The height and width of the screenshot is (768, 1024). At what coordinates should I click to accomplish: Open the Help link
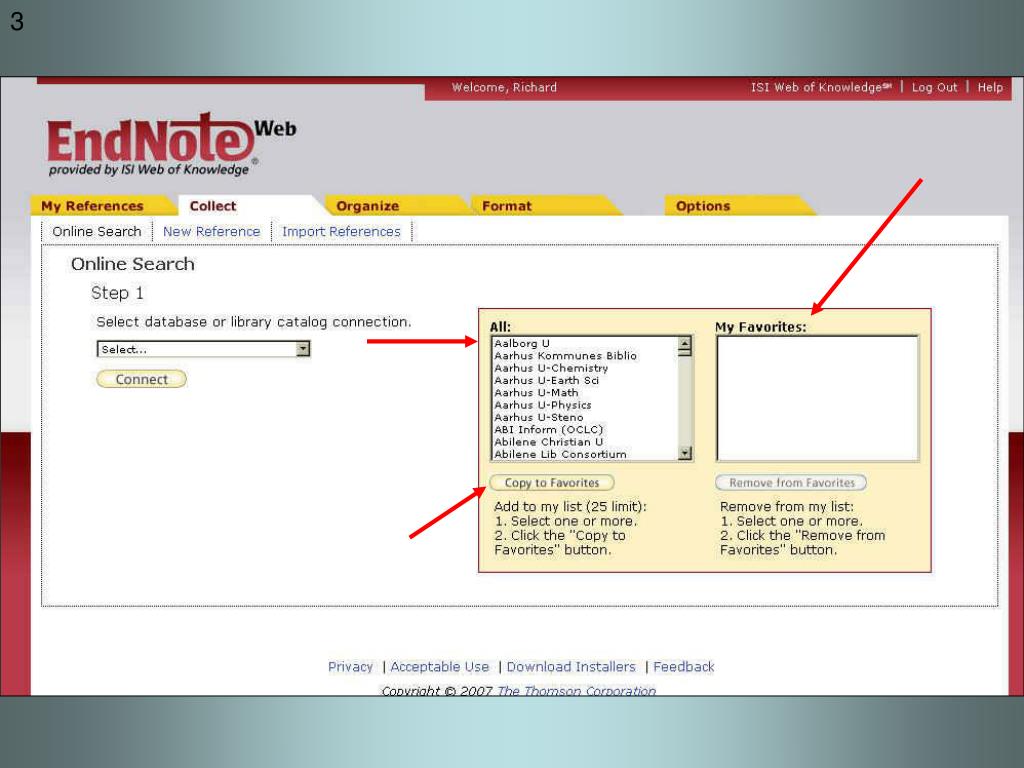990,87
